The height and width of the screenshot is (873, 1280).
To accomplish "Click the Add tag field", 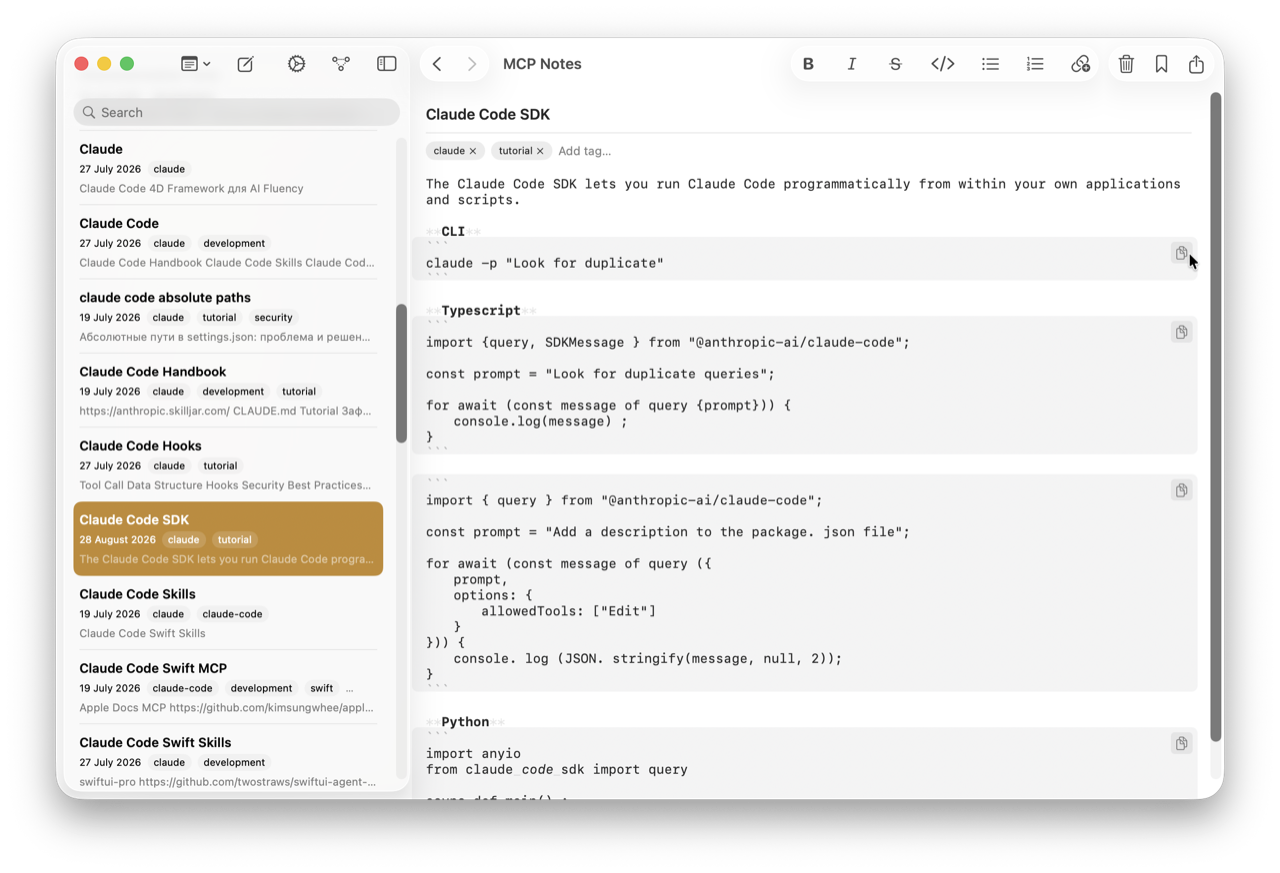I will pyautogui.click(x=585, y=151).
